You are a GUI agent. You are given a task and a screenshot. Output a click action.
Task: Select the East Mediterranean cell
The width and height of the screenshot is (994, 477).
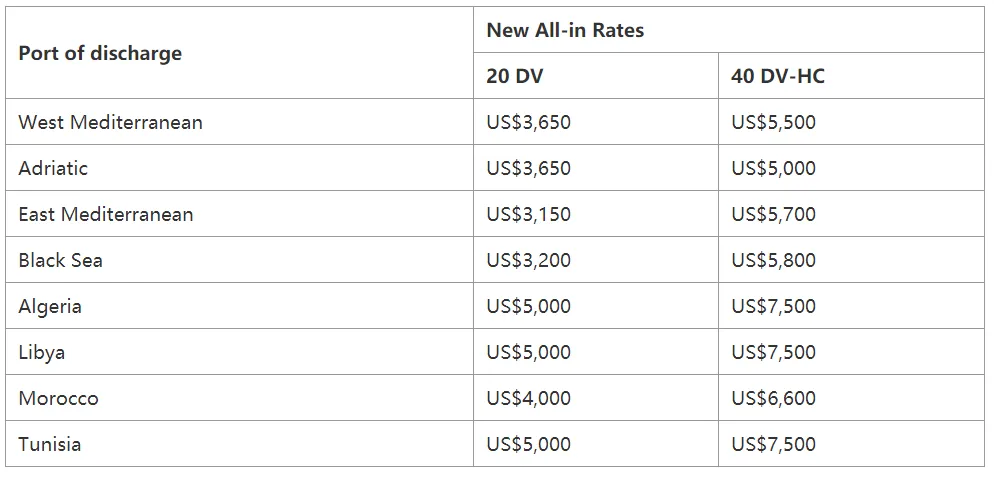coord(106,214)
